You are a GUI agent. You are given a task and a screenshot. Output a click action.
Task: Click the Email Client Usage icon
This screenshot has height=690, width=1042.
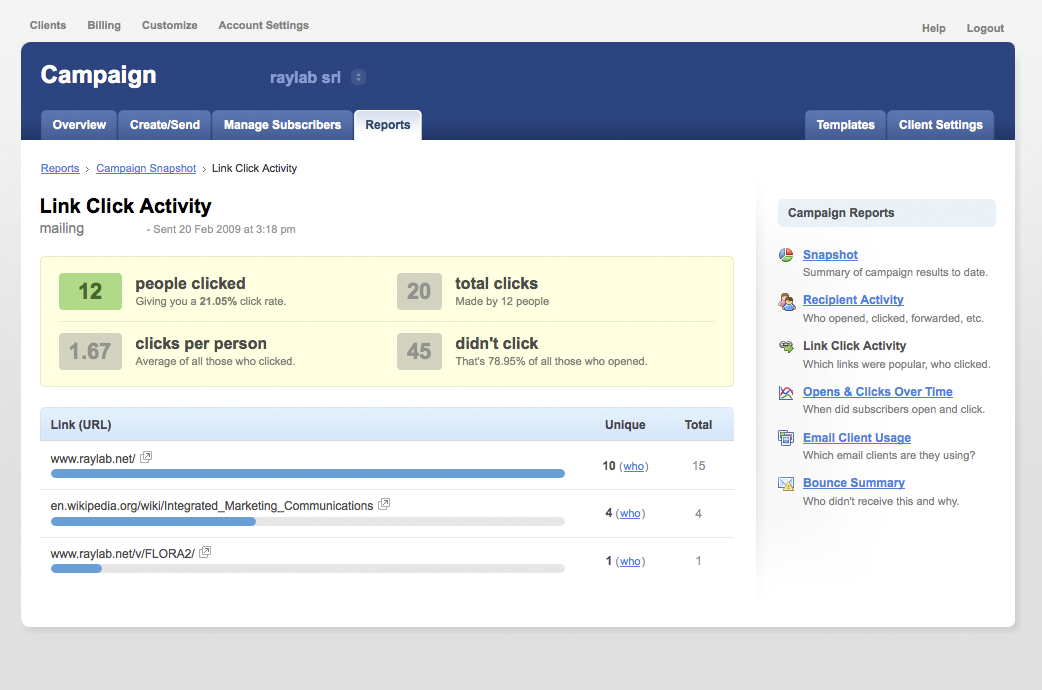click(786, 438)
